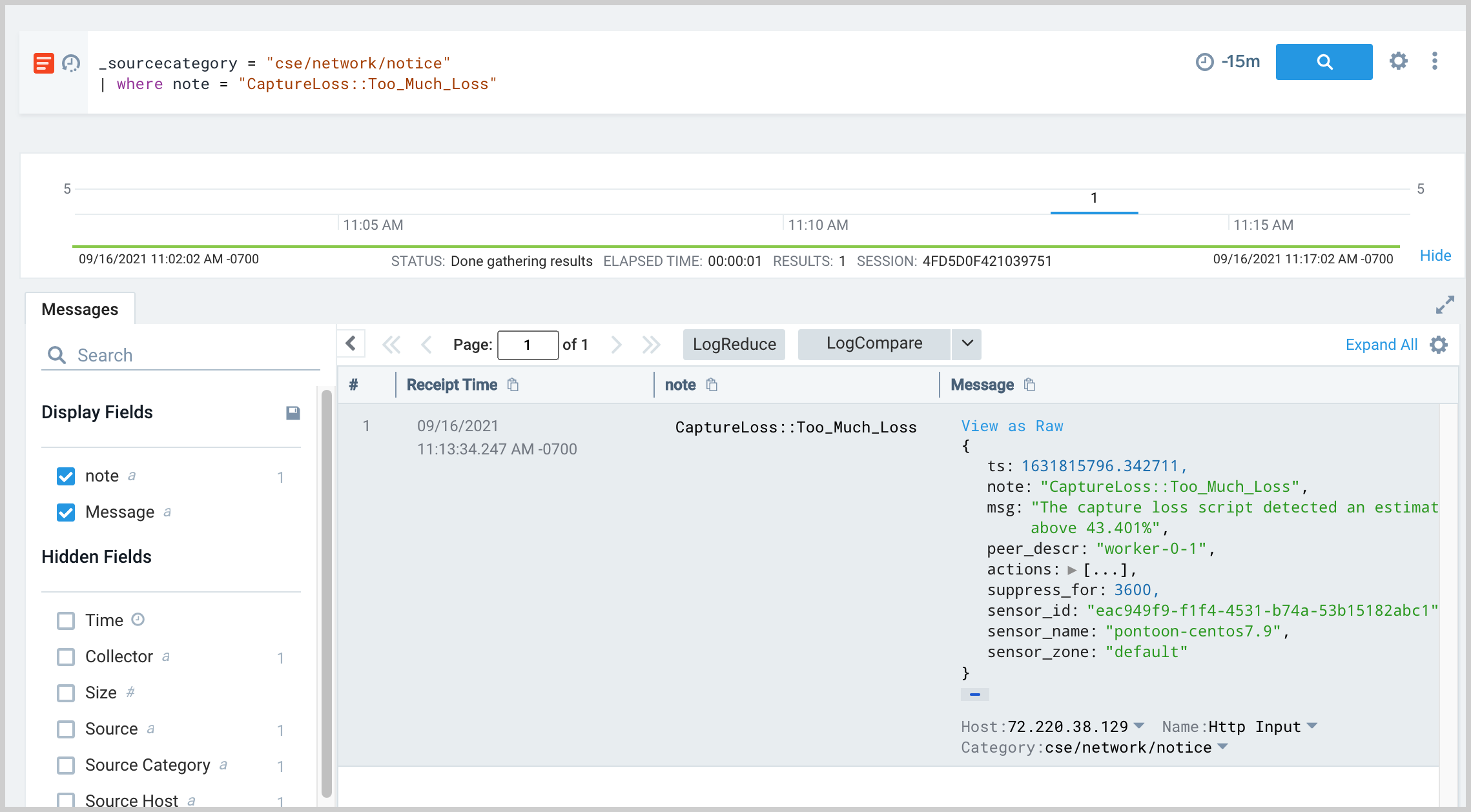This screenshot has height=812, width=1471.
Task: Run the search with the magnifier button
Action: click(1324, 62)
